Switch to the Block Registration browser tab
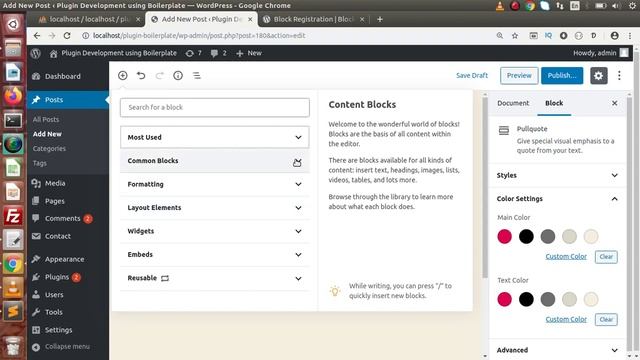This screenshot has height=360, width=640. click(x=313, y=19)
